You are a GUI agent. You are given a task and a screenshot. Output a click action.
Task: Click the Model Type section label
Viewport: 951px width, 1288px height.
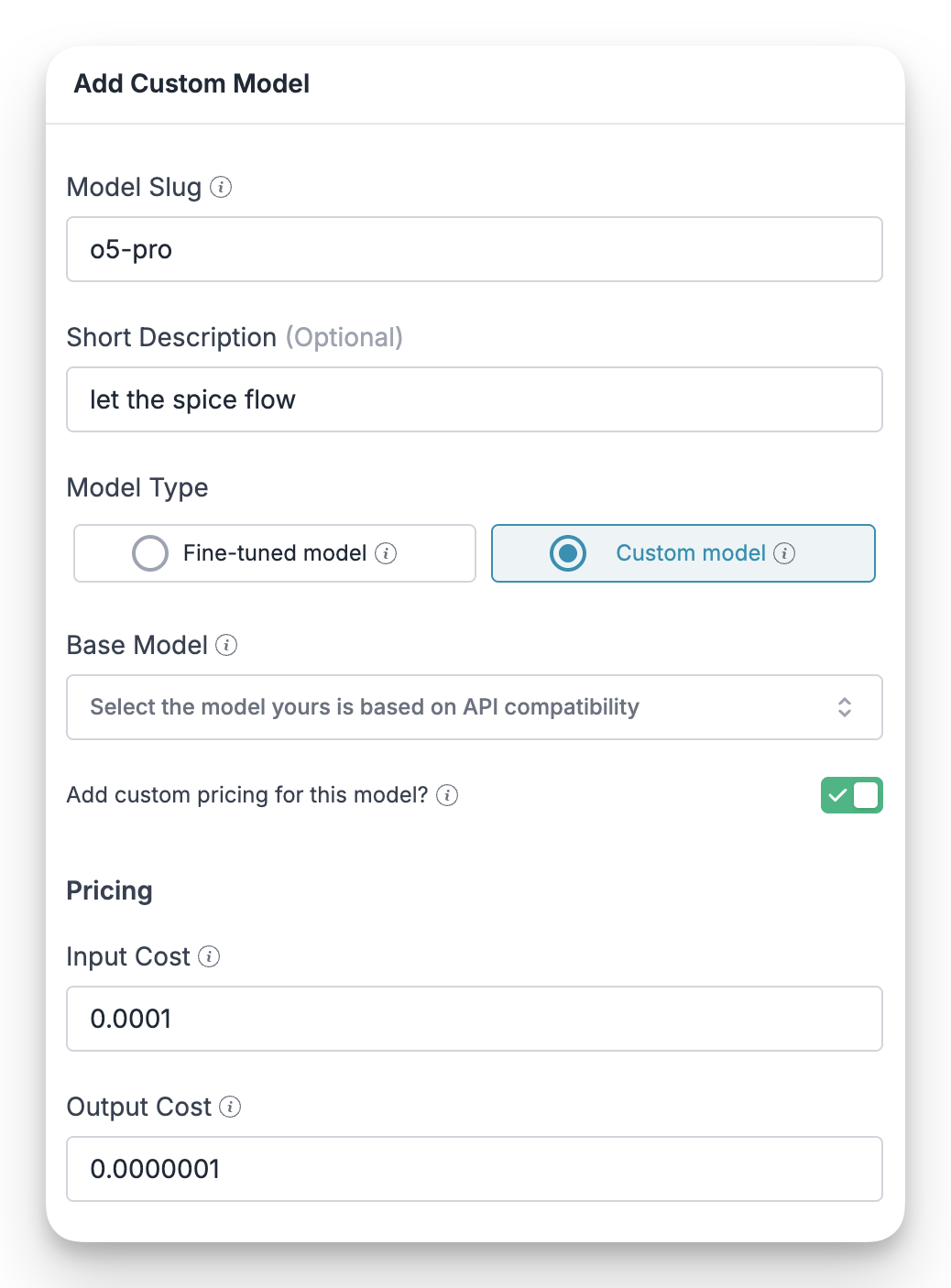[137, 487]
